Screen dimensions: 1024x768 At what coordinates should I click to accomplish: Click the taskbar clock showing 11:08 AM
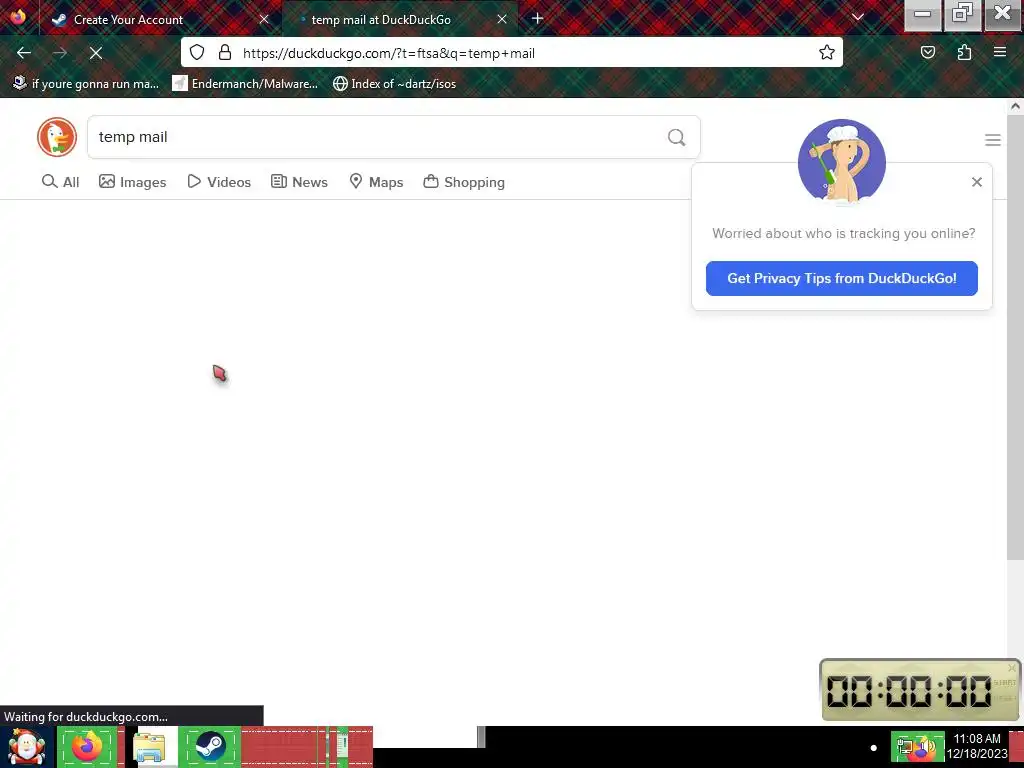coord(977,746)
